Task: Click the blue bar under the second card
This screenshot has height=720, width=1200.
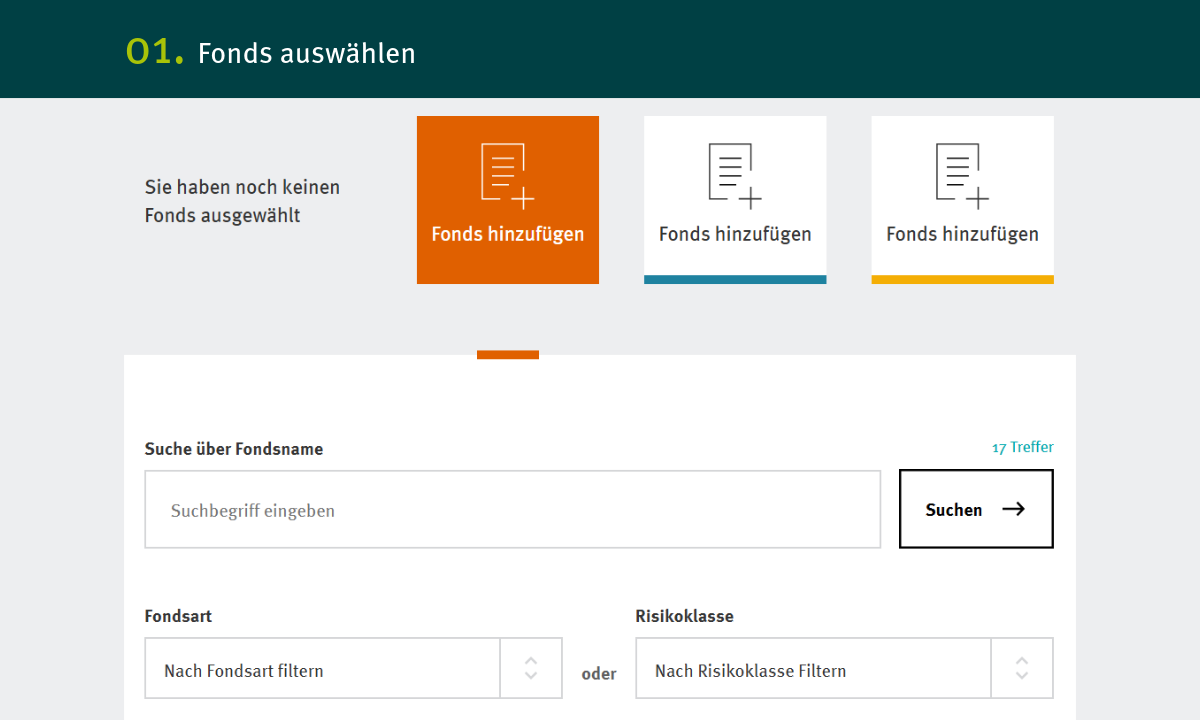Action: (735, 279)
